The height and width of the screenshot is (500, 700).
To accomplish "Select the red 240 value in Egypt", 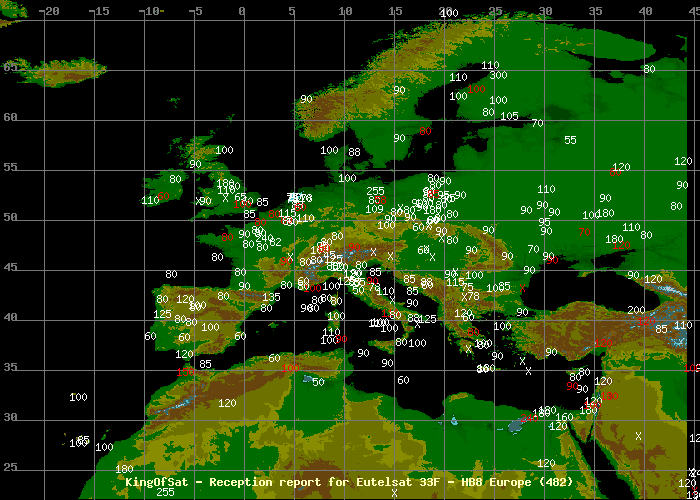I will 529,418.
